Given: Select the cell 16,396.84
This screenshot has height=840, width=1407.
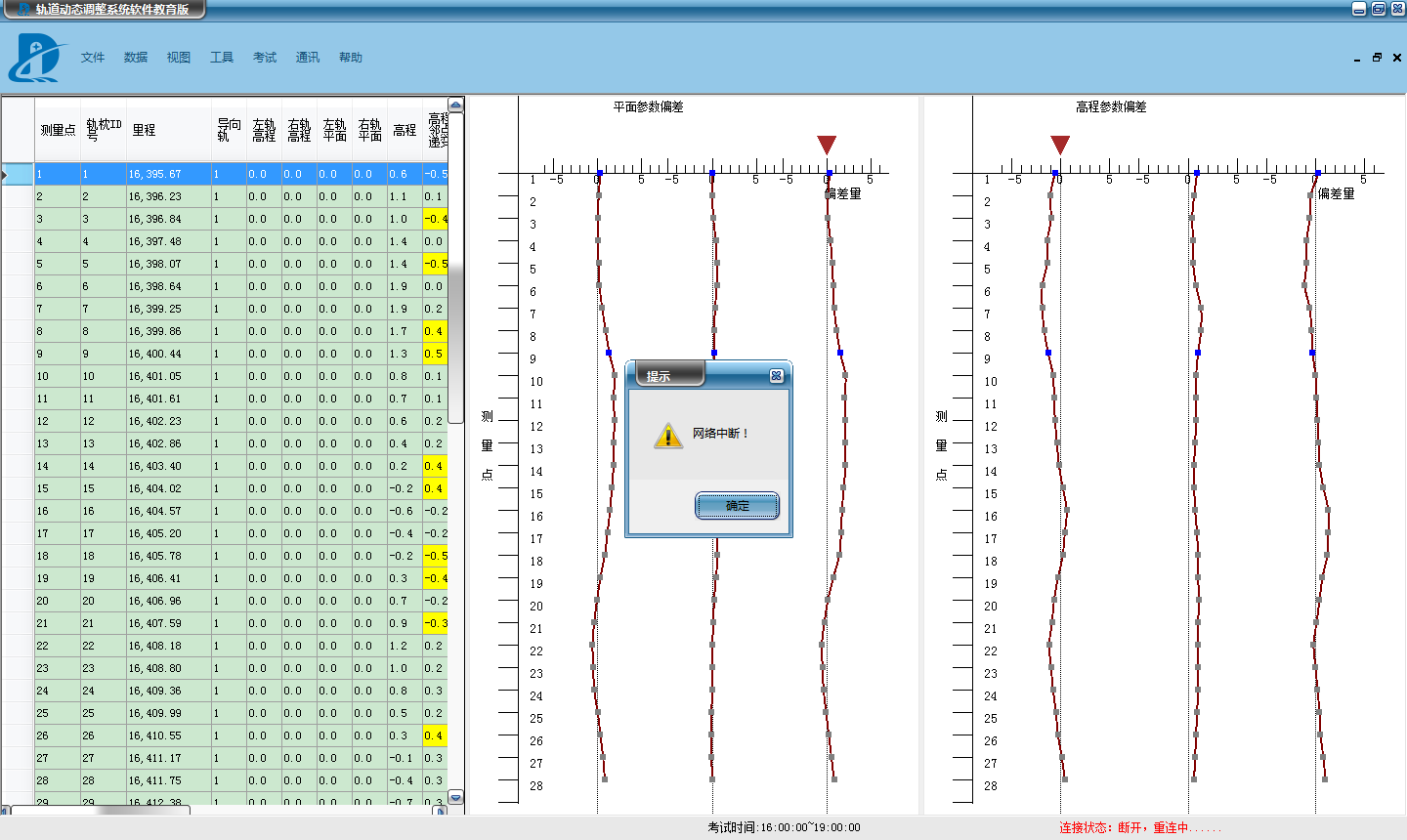Looking at the screenshot, I should click(x=169, y=219).
